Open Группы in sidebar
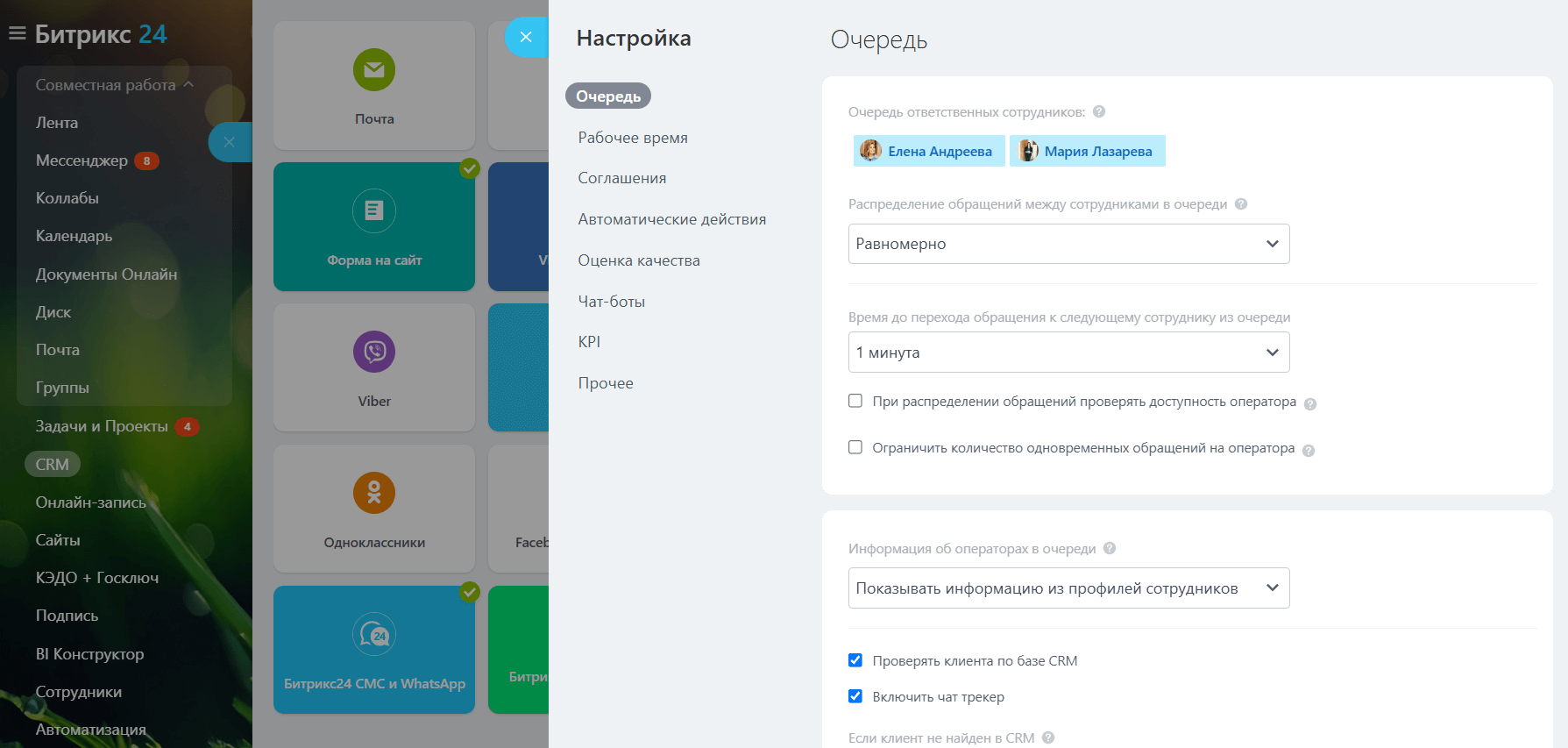The height and width of the screenshot is (748, 1568). tap(62, 388)
